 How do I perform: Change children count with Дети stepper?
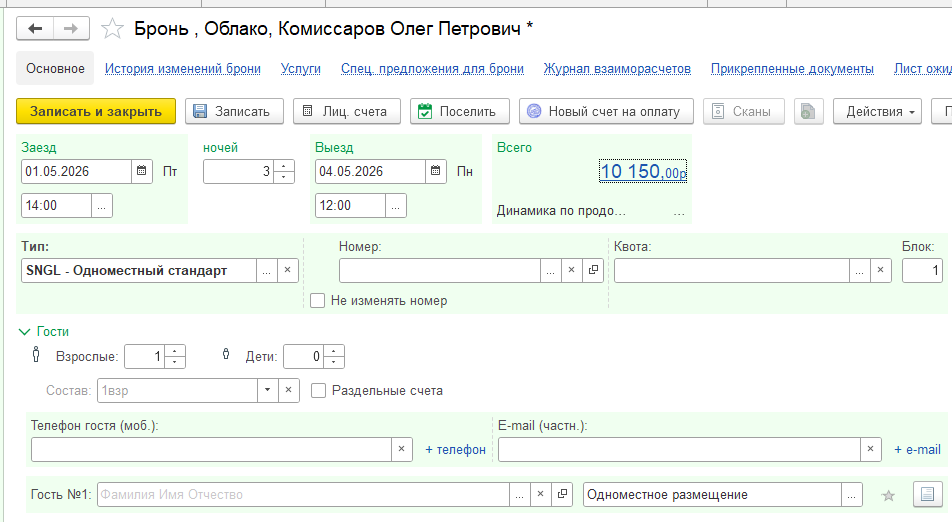[333, 356]
